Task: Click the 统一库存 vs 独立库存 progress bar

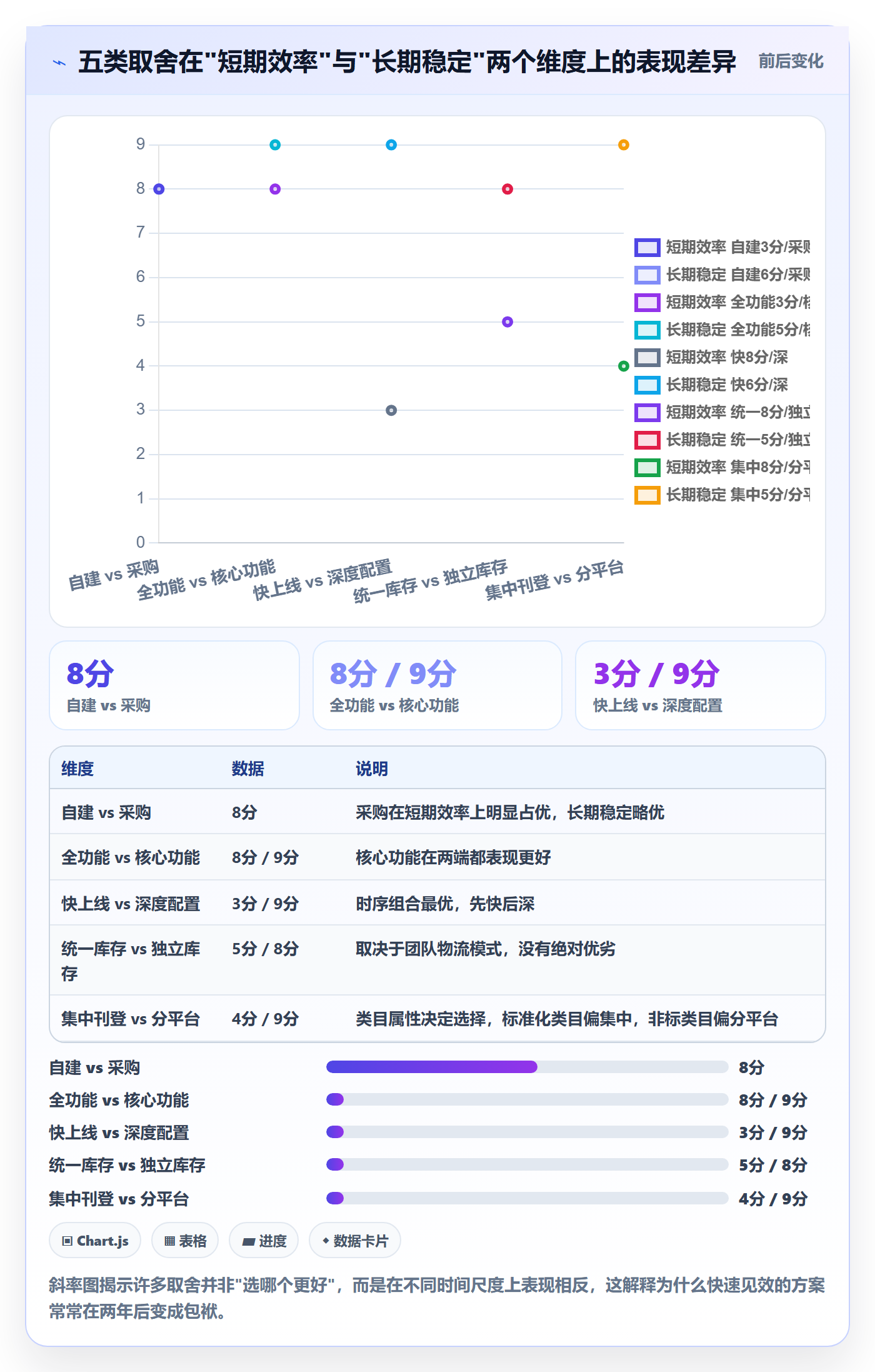Action: (x=527, y=1164)
